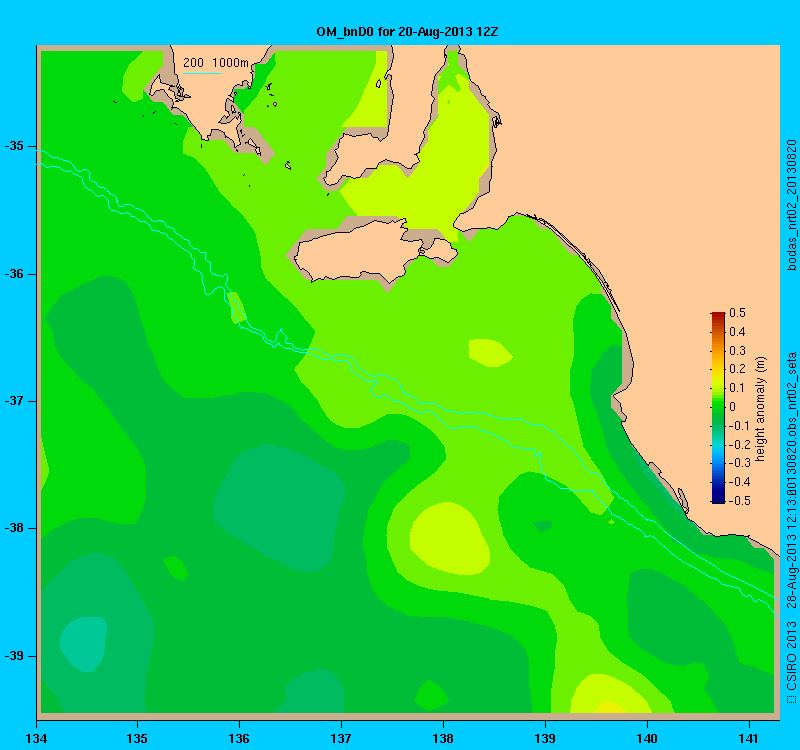Select the "-38" latitude tick label
This screenshot has width=800, height=750.
(14, 528)
